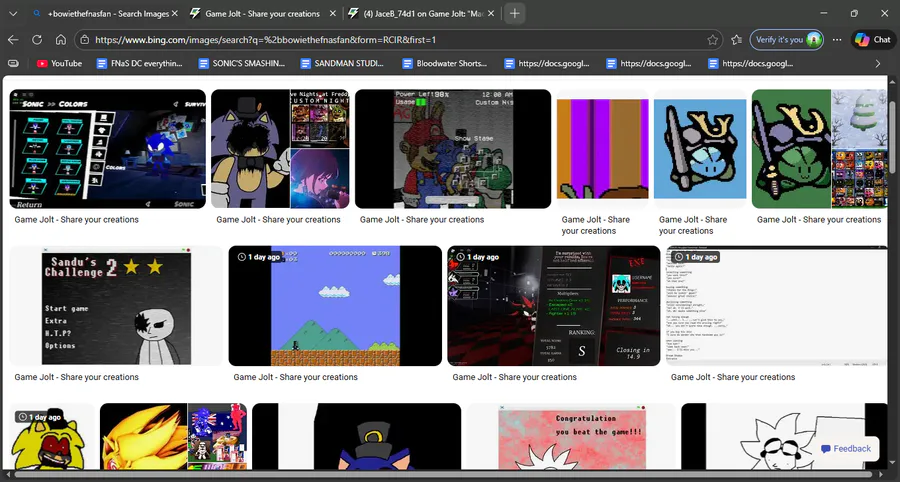The image size is (900, 482).
Task: Switch to the Game Jolt - Share your creations tab
Action: (x=262, y=13)
